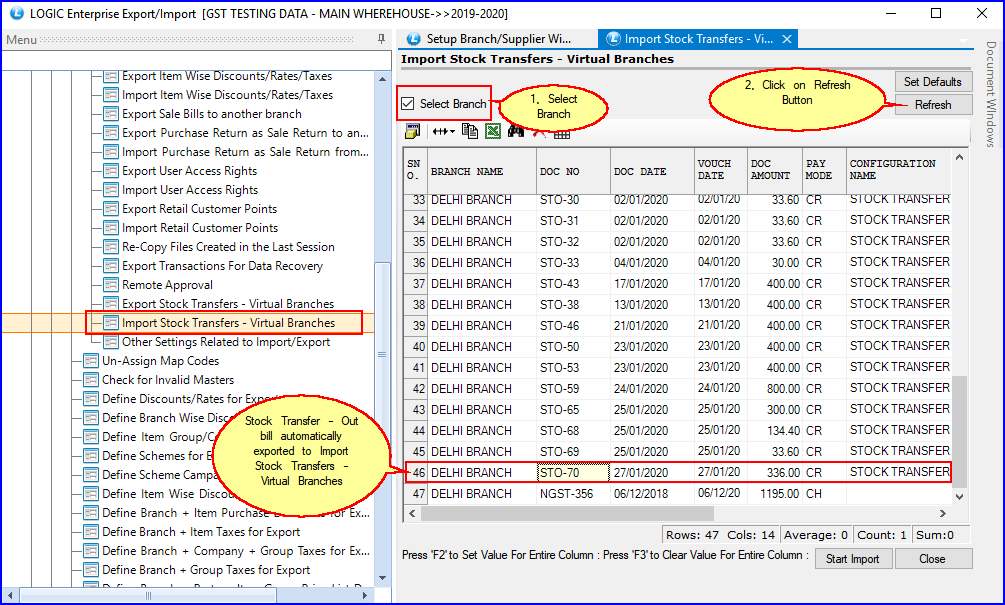Click the grid's vertical scrollbar down arrow
Image resolution: width=1005 pixels, height=605 pixels.
tap(960, 495)
